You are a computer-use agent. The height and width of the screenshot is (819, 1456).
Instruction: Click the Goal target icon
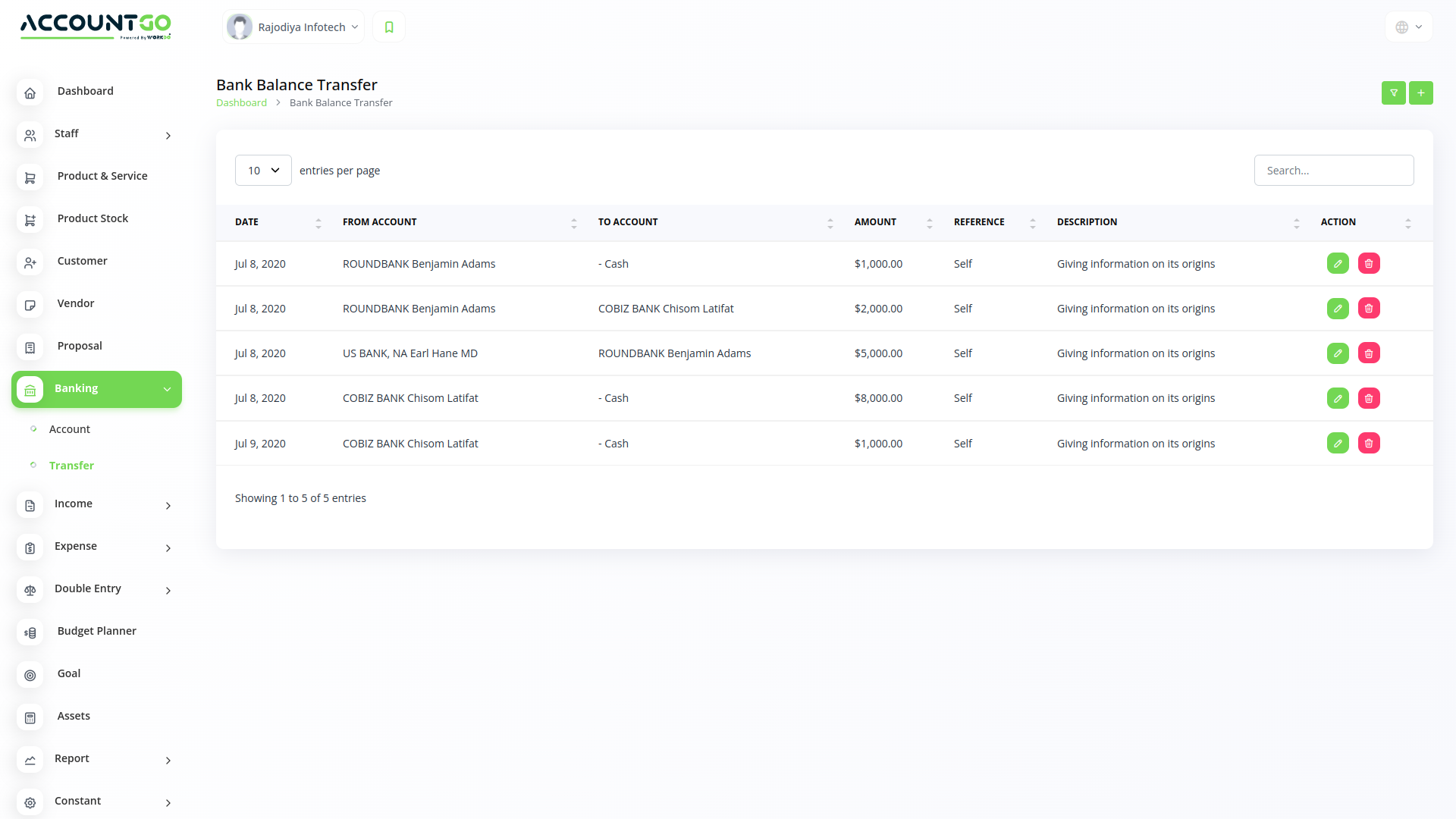(x=30, y=675)
